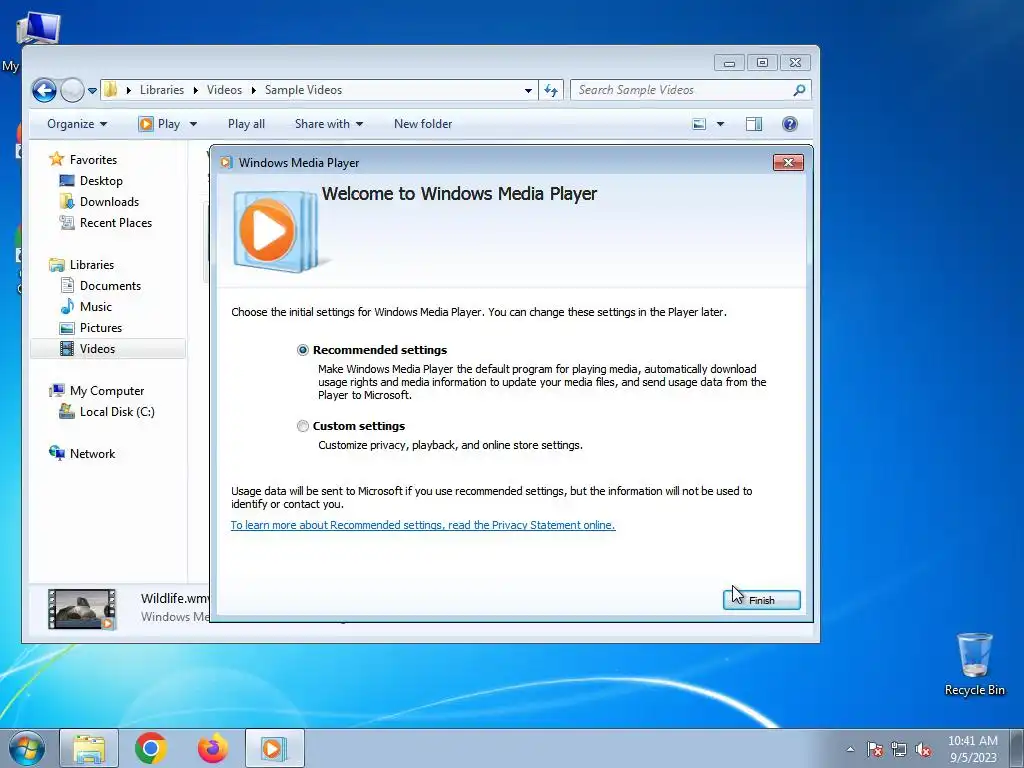Open the clock showing 10:41 AM
Screen dimensions: 1024x768
(973, 749)
